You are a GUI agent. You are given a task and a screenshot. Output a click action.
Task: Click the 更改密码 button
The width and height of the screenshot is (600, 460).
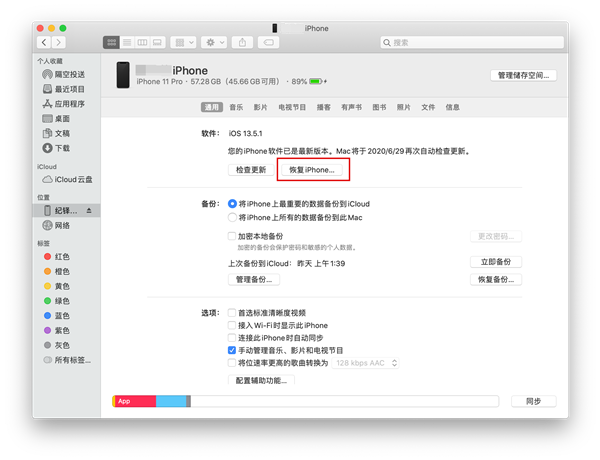pyautogui.click(x=496, y=236)
